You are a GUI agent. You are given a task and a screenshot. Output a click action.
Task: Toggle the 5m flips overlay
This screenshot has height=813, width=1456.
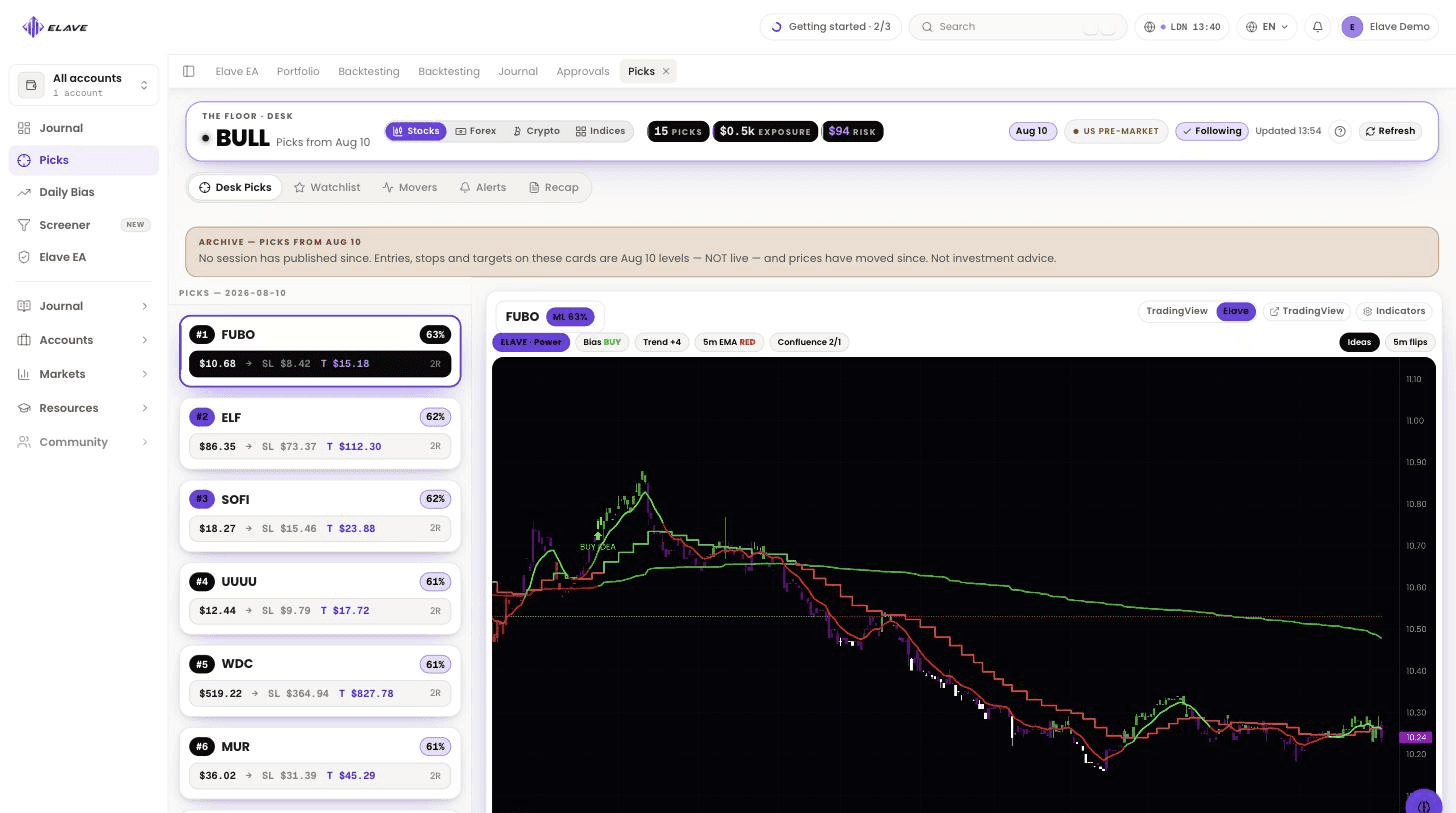1410,342
